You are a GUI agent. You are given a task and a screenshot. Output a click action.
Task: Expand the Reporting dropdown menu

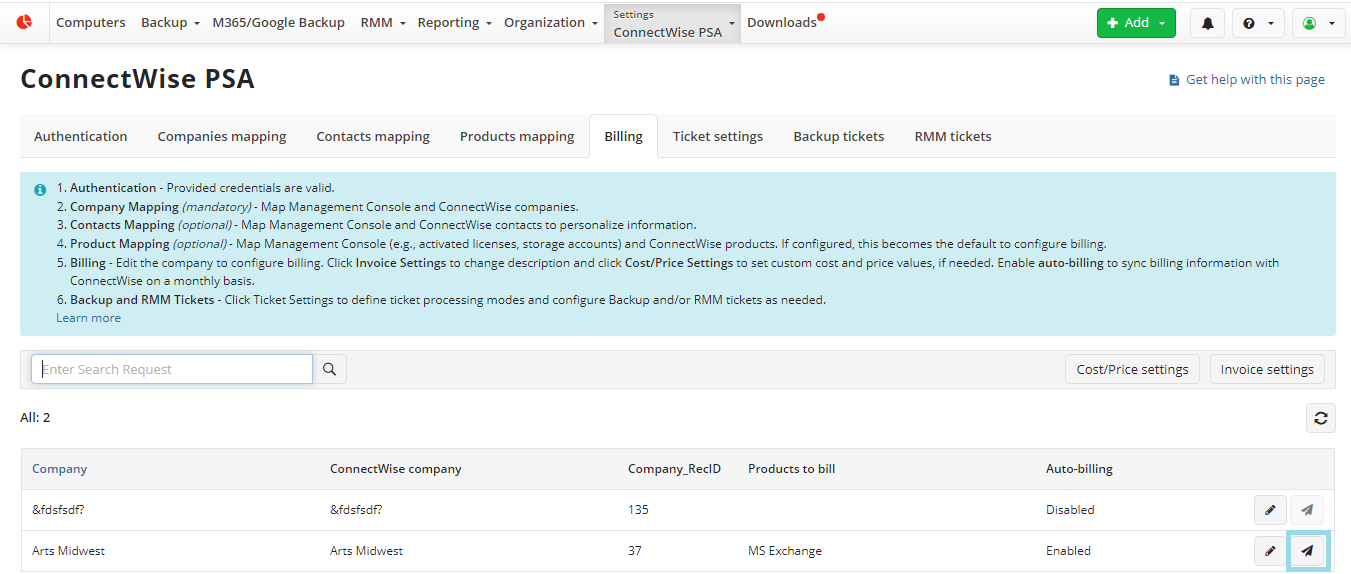454,22
